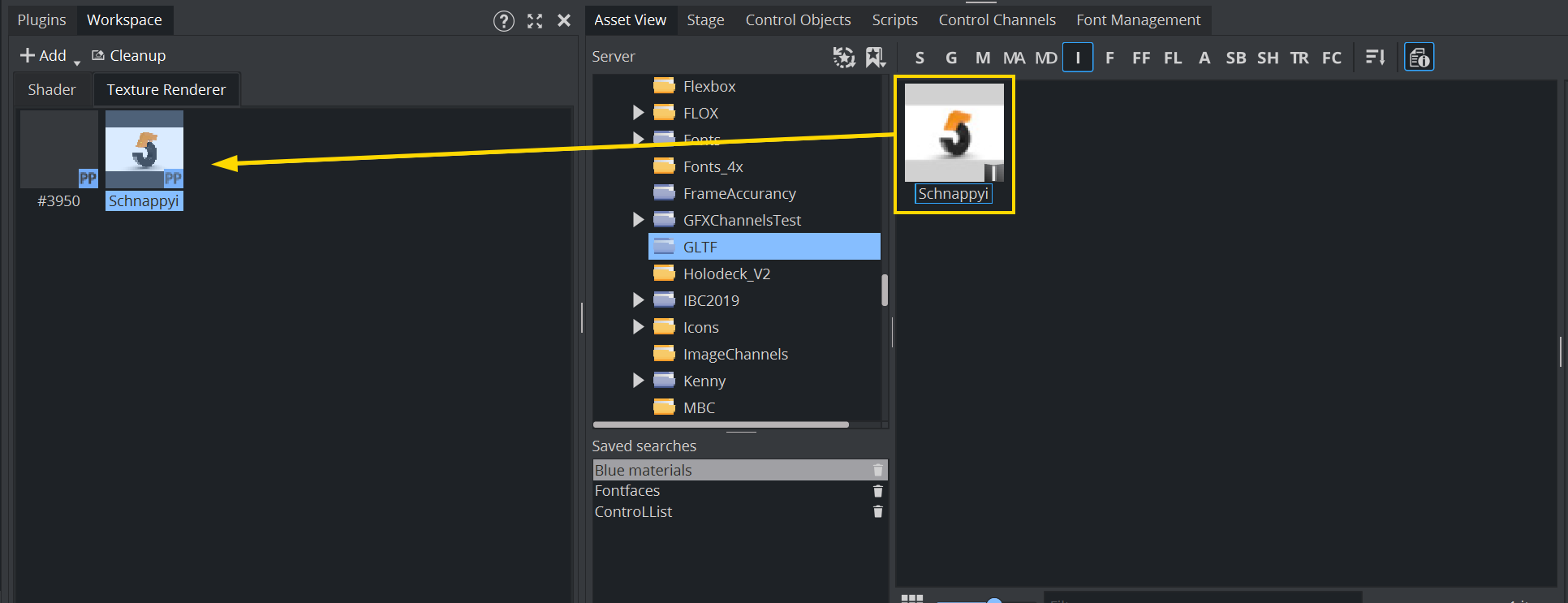
Task: Click the recent favorites star icon
Action: [843, 57]
